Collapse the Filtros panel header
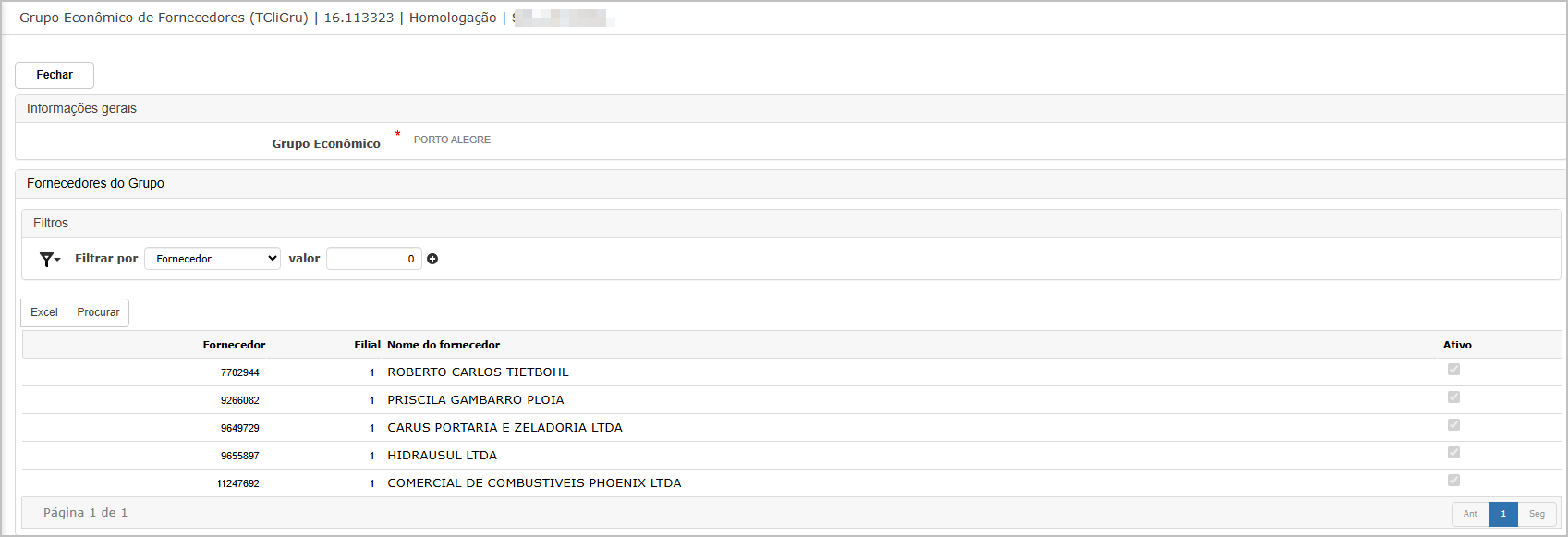1568x537 pixels. coord(792,224)
